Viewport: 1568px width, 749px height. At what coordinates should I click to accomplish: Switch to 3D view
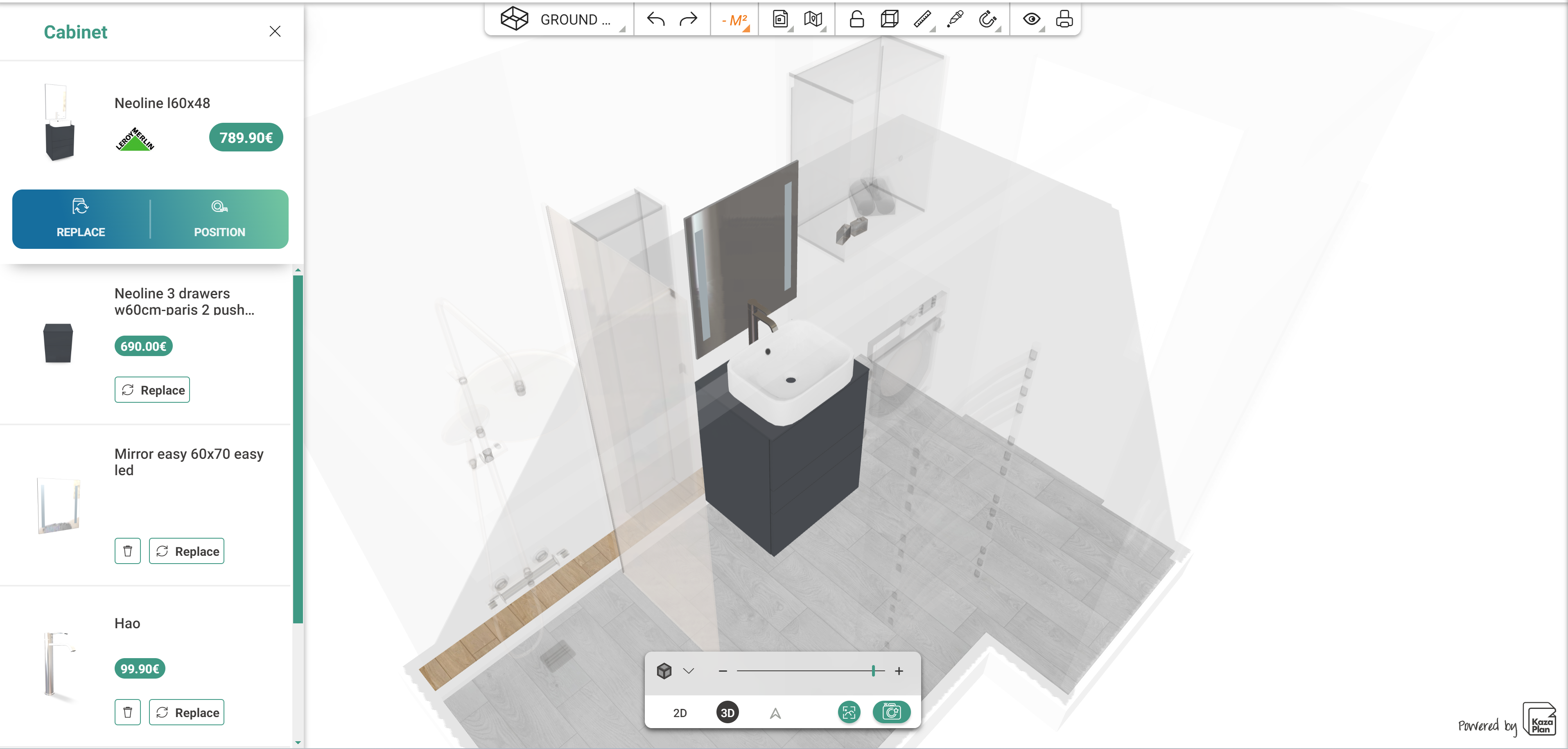[x=728, y=713]
